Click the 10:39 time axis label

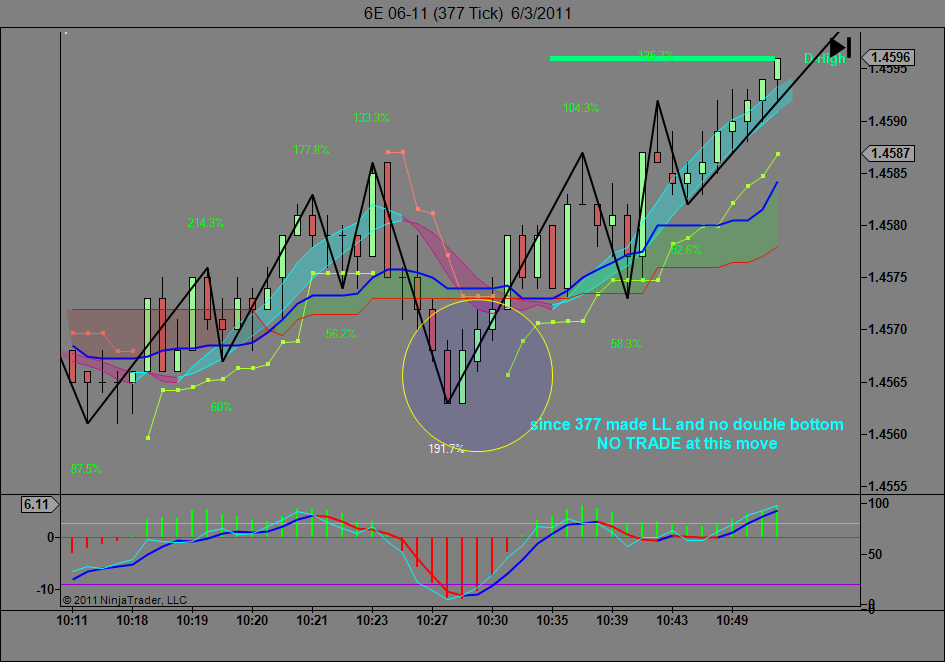point(612,620)
